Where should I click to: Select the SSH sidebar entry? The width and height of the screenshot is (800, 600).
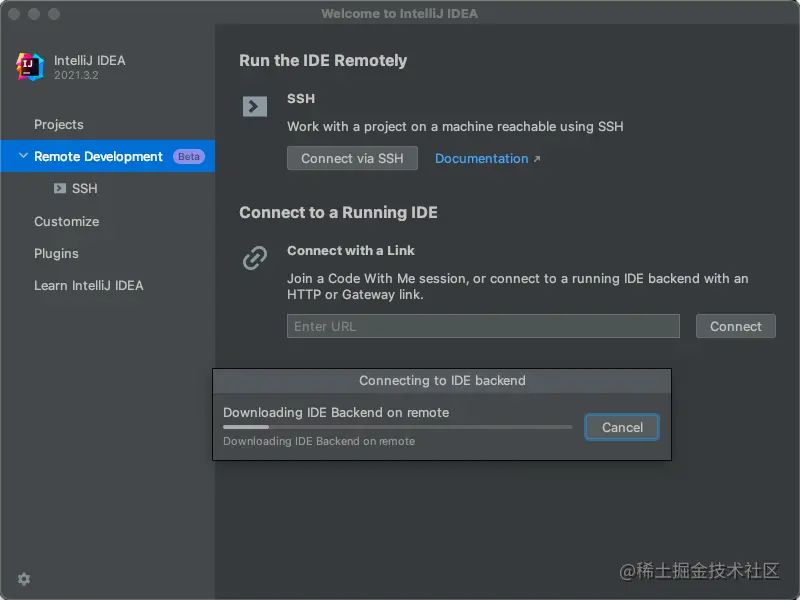coord(84,188)
